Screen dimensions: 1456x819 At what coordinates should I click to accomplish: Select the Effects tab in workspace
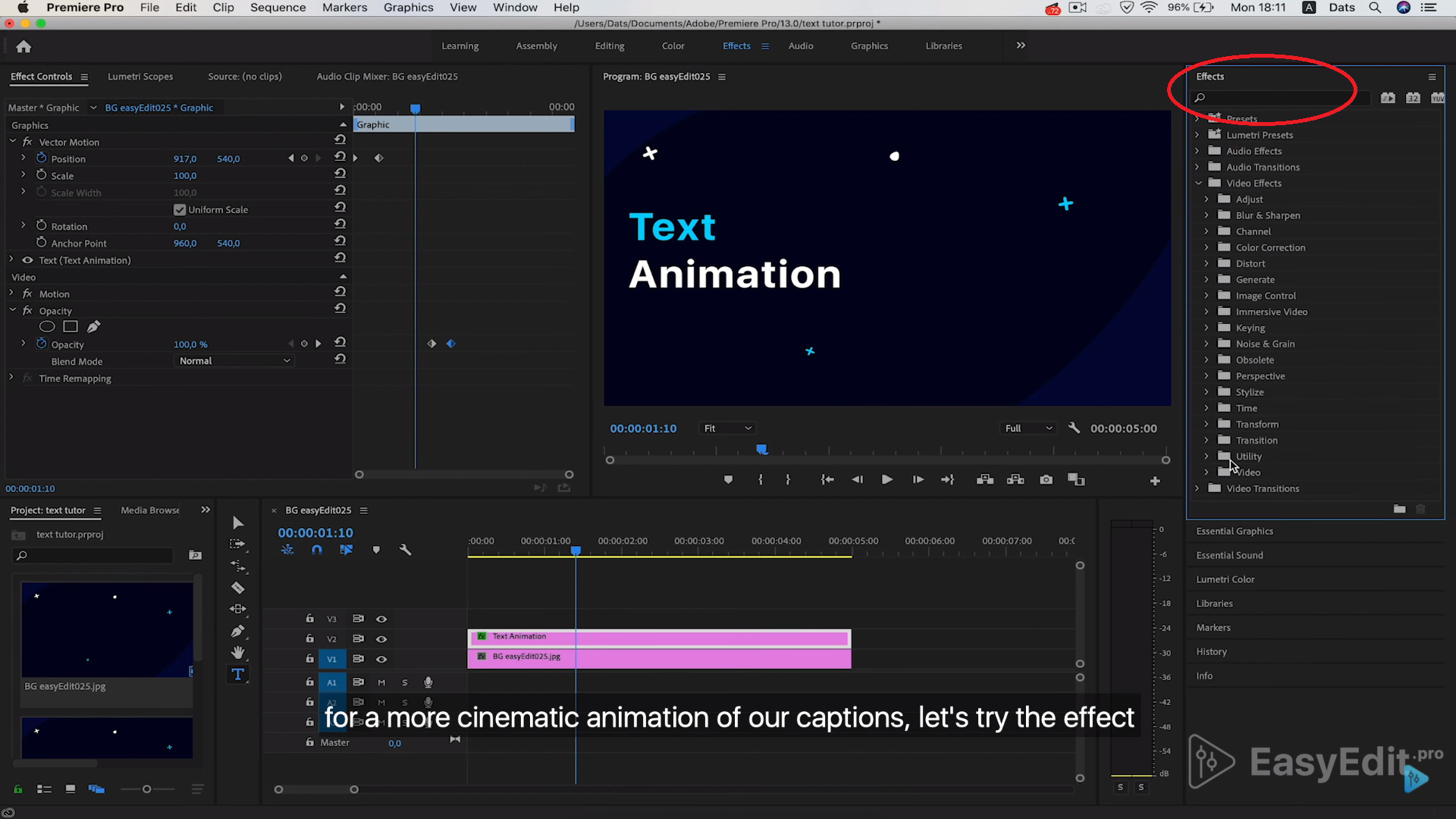(736, 45)
